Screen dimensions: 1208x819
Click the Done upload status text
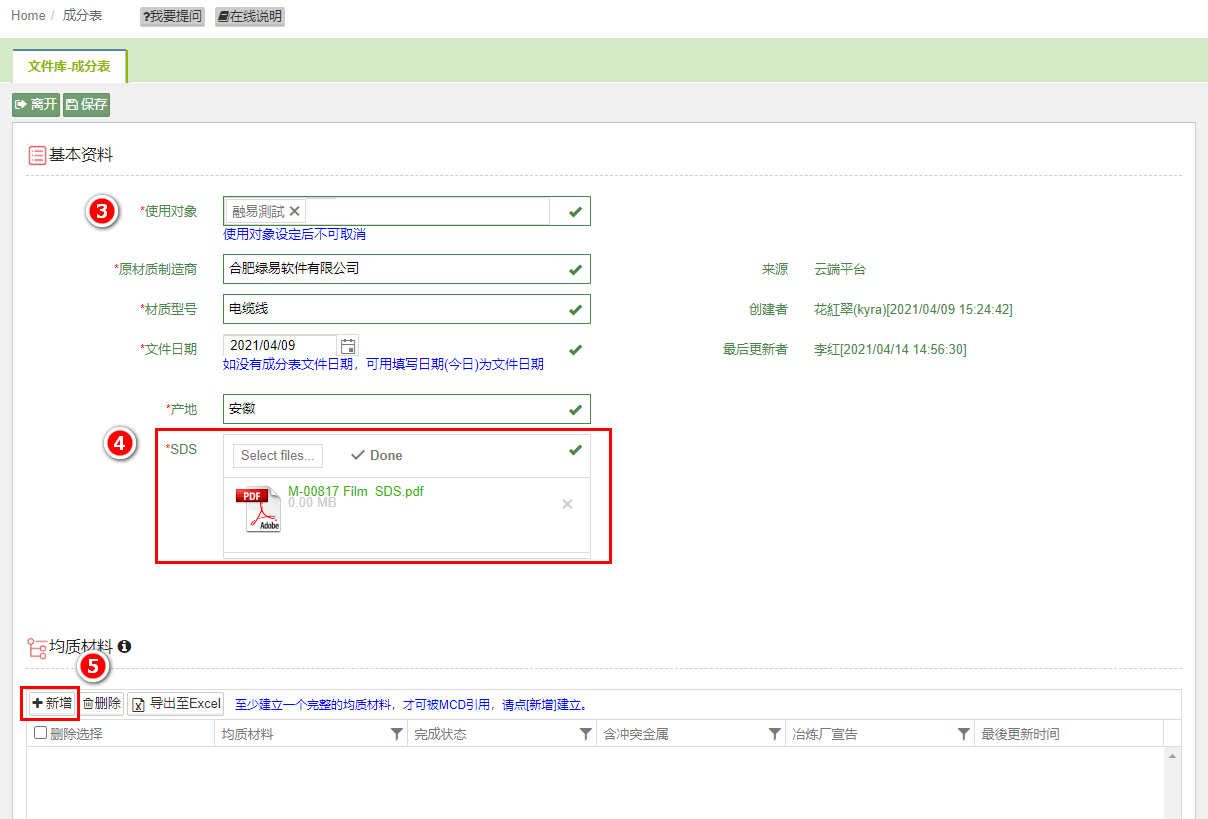point(386,455)
